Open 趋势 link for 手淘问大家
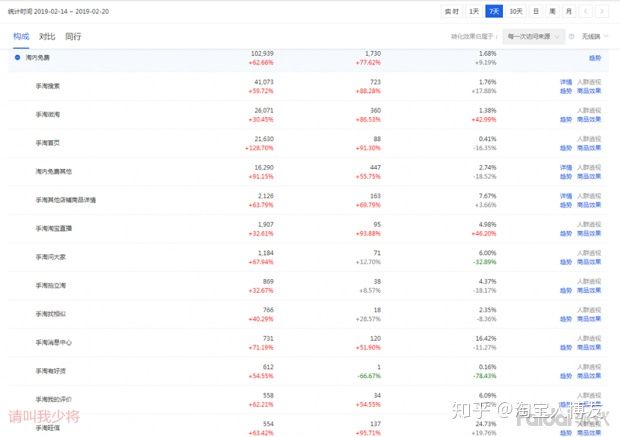The height and width of the screenshot is (437, 620). click(566, 262)
